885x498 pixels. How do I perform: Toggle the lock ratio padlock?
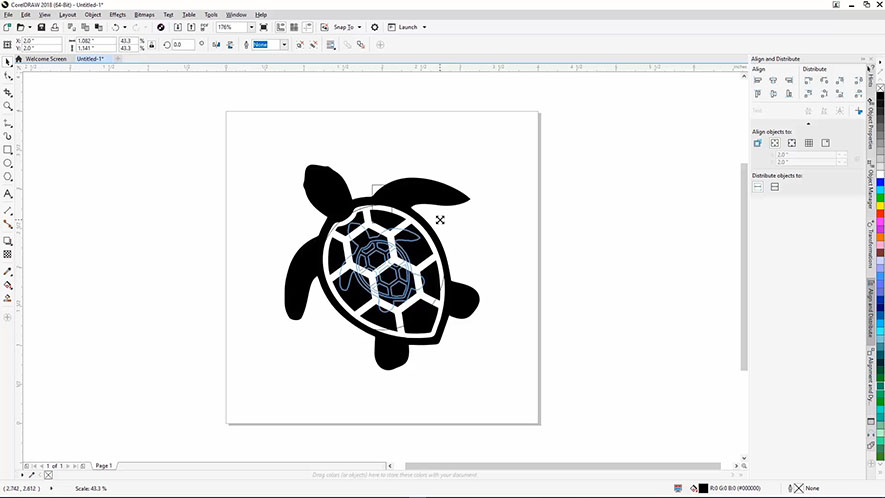[153, 45]
